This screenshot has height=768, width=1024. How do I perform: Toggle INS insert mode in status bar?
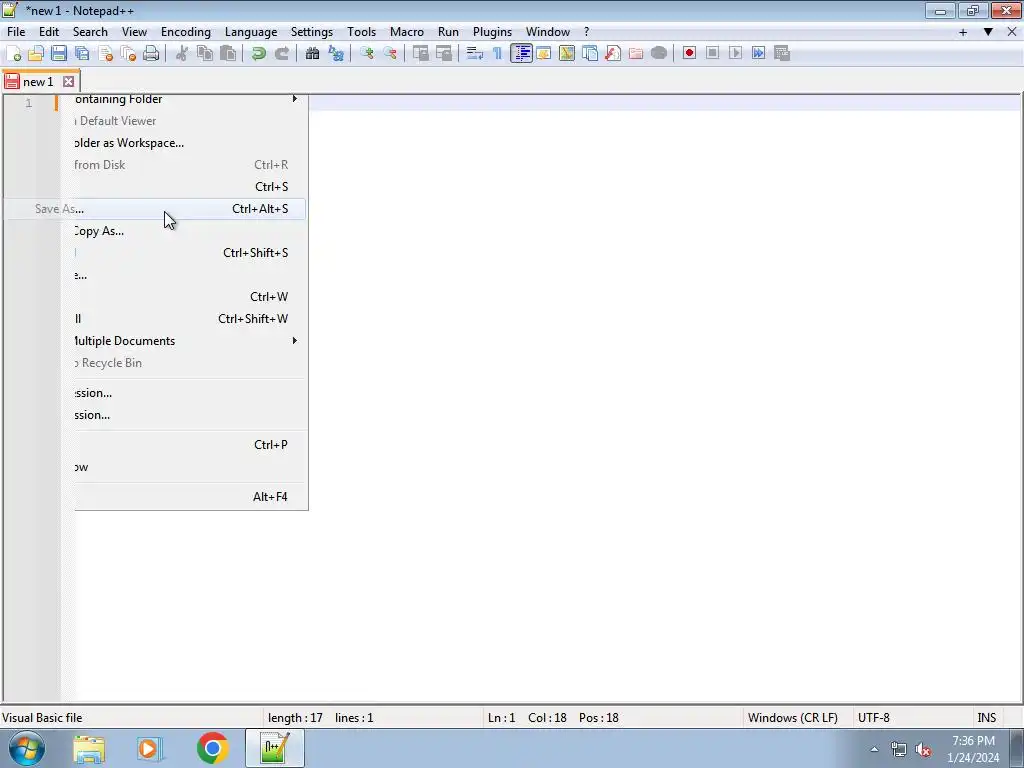pos(986,718)
